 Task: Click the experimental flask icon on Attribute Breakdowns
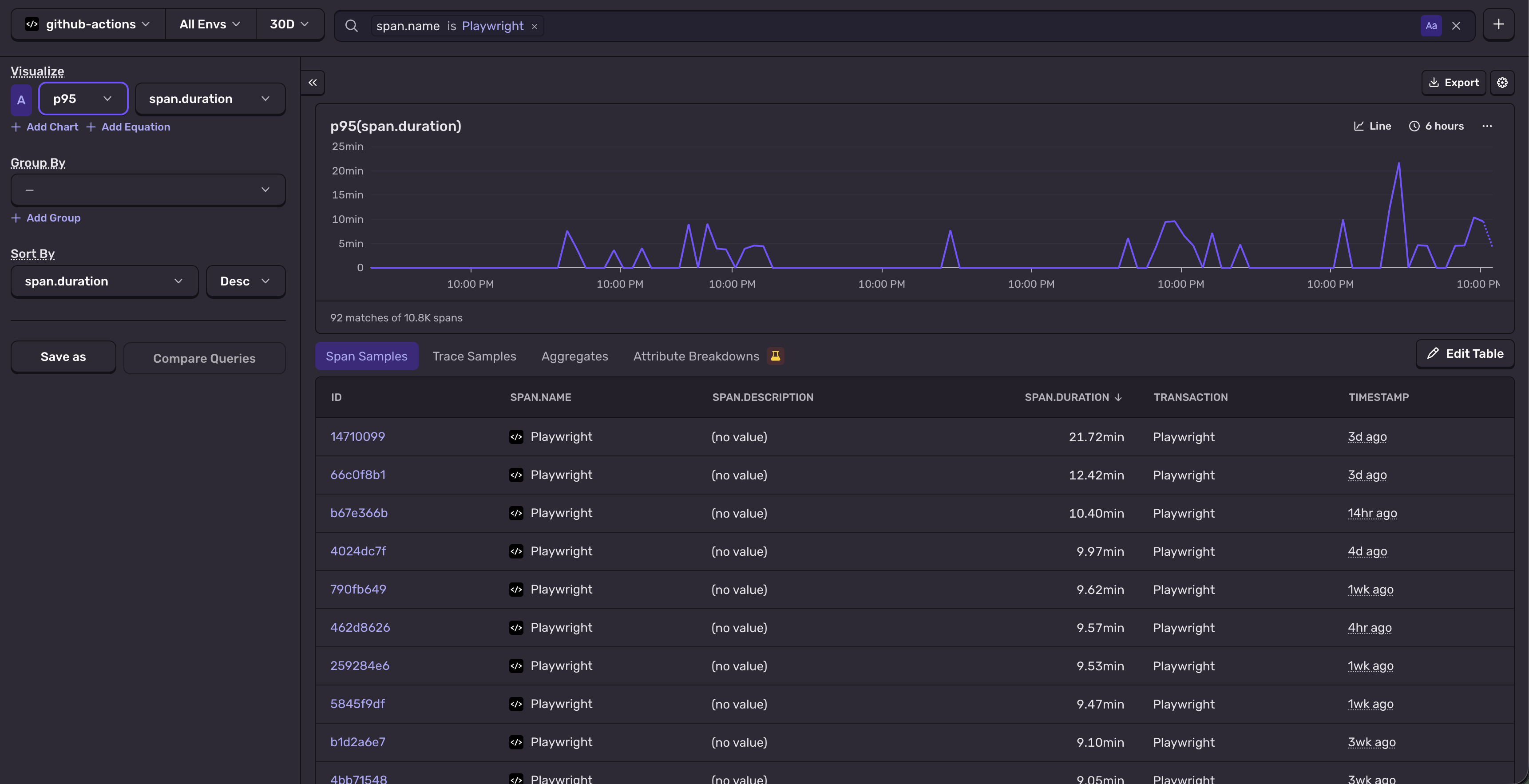click(775, 356)
